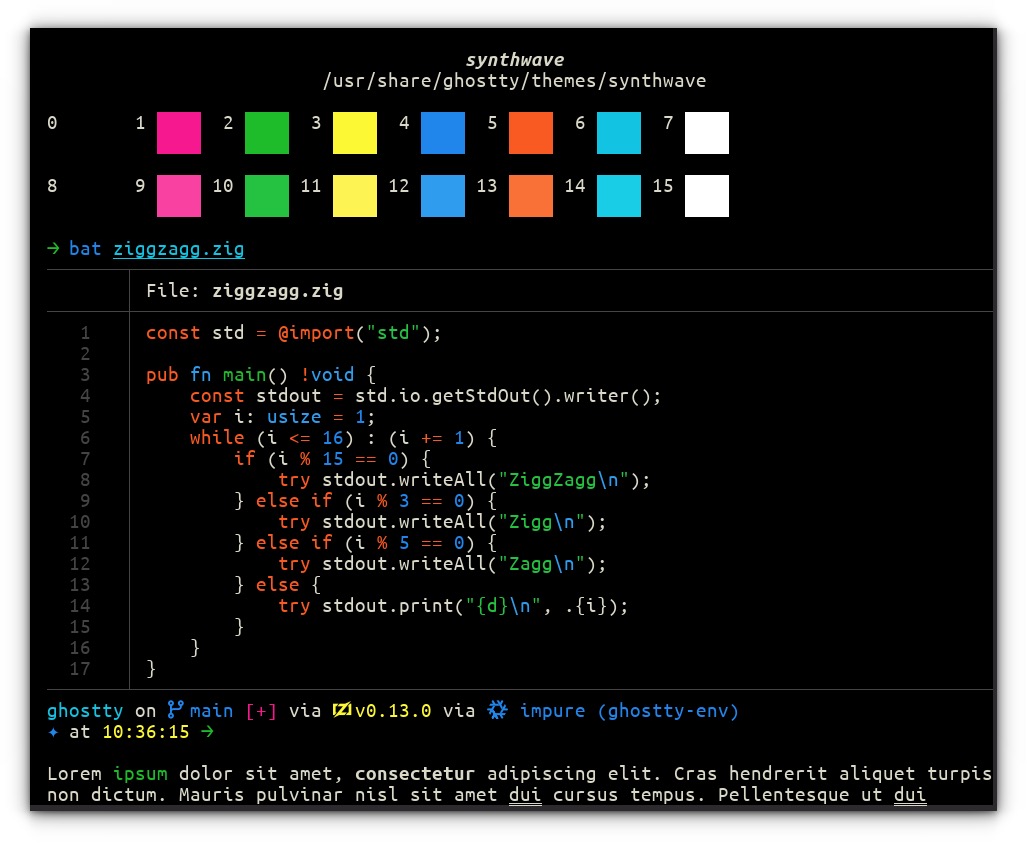1027x843 pixels.
Task: Click palette index label '0'
Action: click(52, 123)
